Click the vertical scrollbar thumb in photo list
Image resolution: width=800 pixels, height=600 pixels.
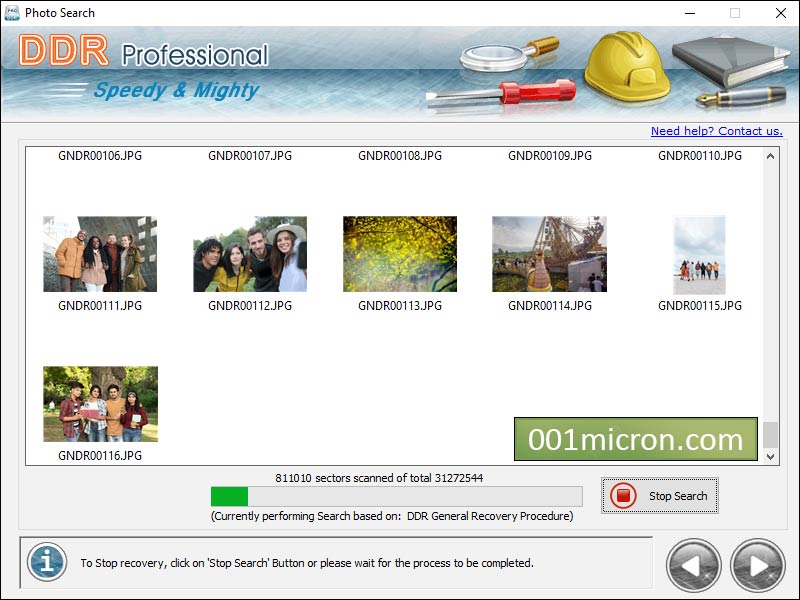pyautogui.click(x=770, y=435)
